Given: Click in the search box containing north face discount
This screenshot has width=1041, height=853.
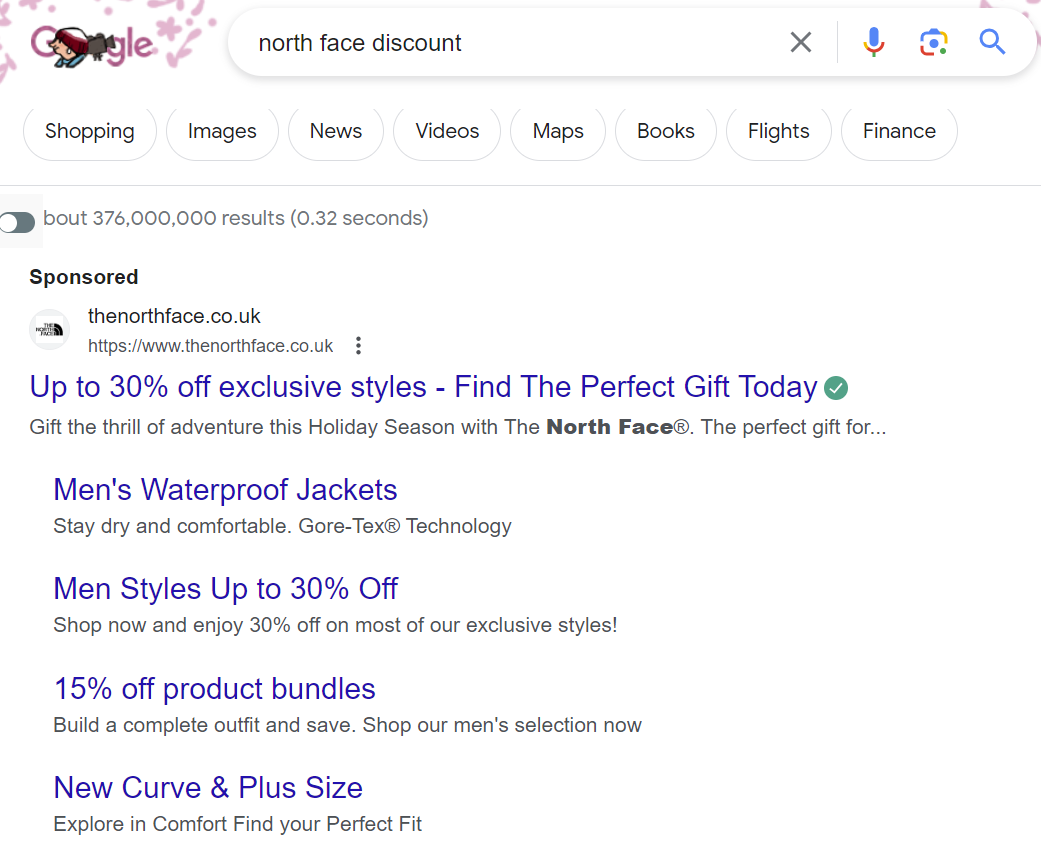Looking at the screenshot, I should (511, 42).
